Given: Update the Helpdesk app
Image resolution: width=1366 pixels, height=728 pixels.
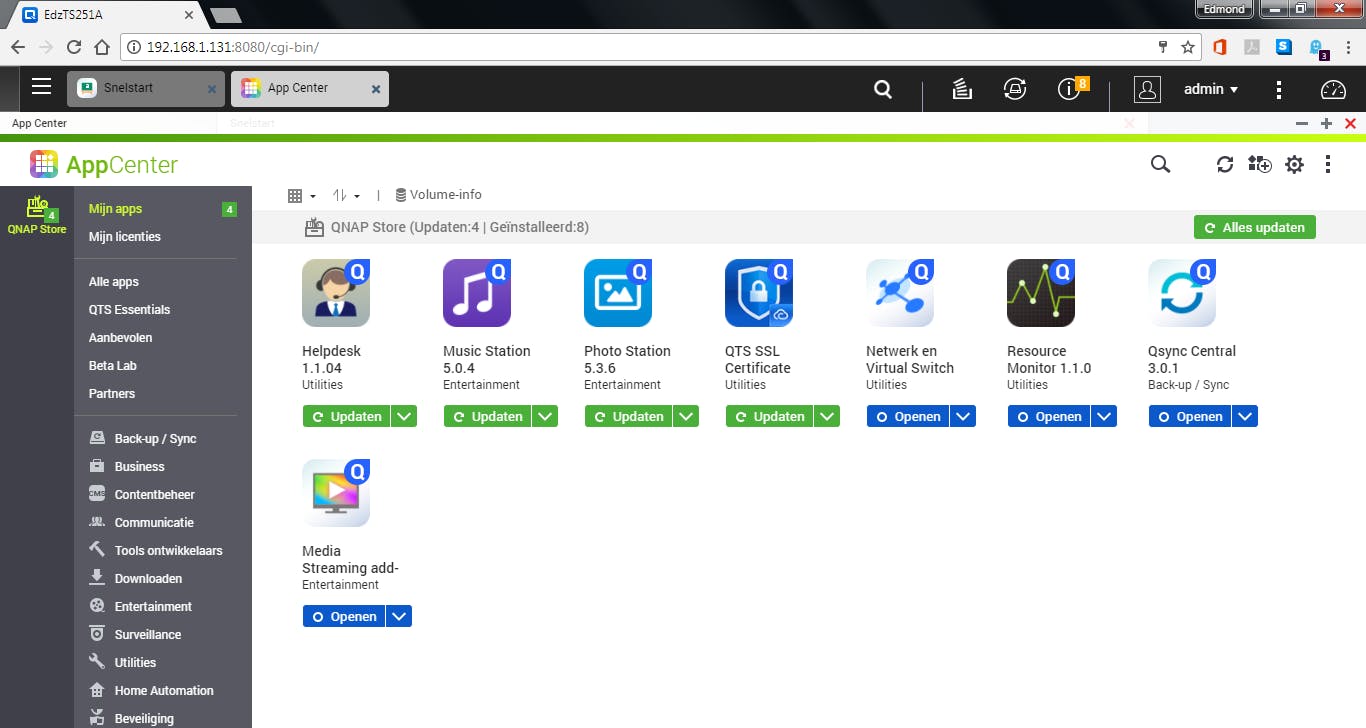Looking at the screenshot, I should coord(346,417).
